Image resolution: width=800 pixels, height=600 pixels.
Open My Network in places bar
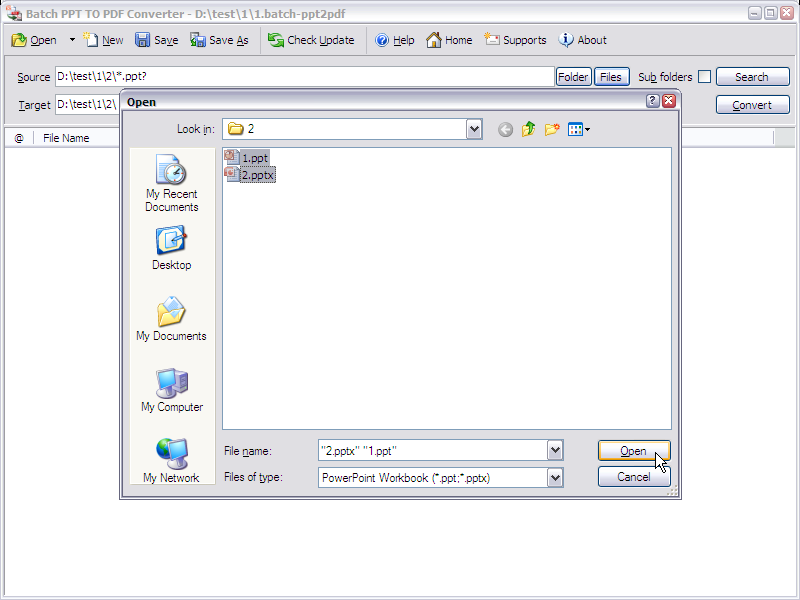171,461
